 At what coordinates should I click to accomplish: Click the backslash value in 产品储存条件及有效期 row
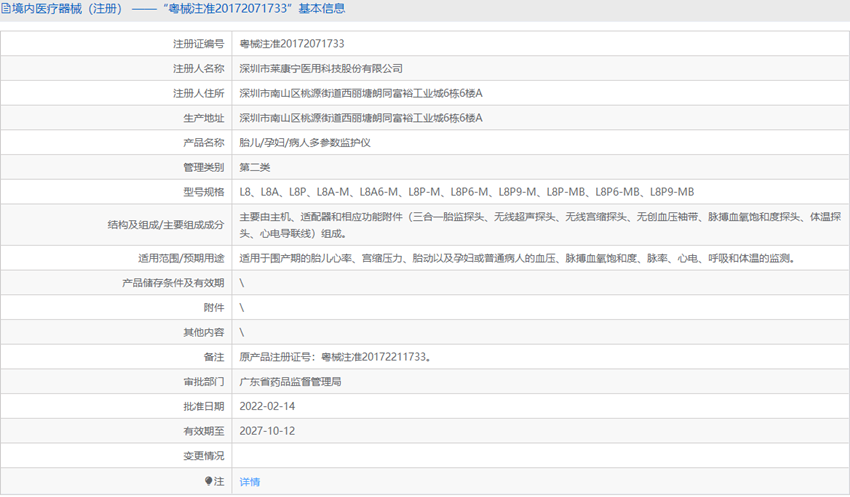[x=242, y=283]
